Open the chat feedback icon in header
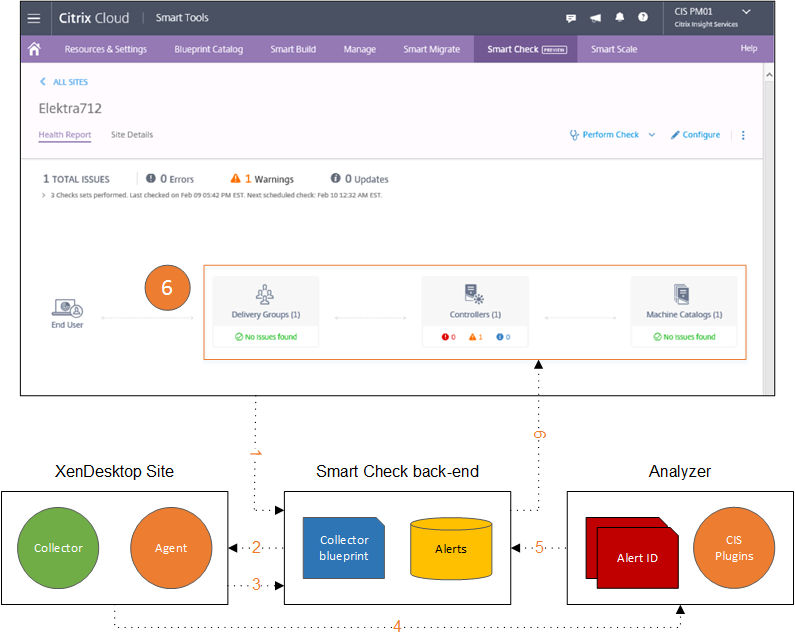This screenshot has height=644, width=795. pos(571,18)
